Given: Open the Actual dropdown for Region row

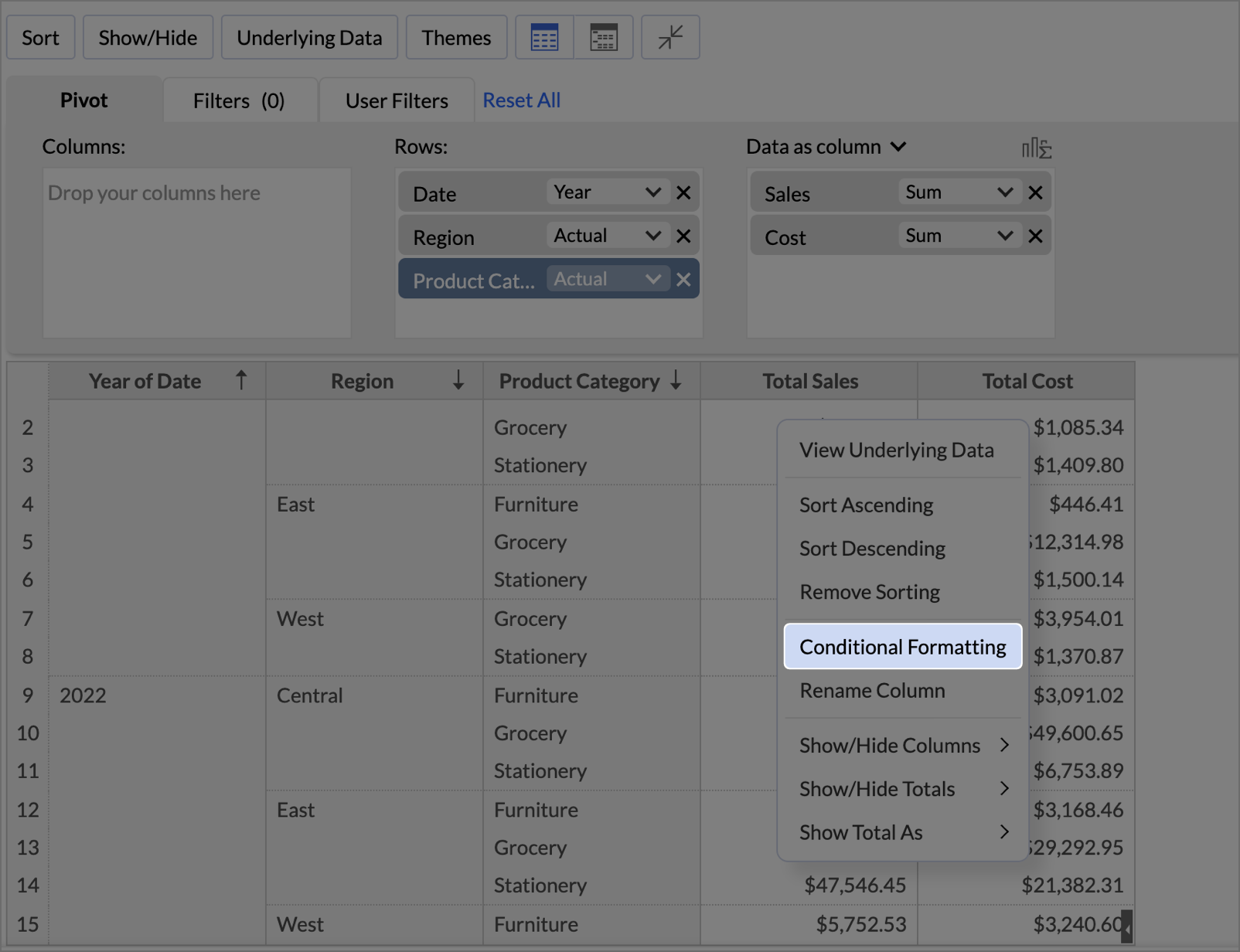Looking at the screenshot, I should point(608,236).
